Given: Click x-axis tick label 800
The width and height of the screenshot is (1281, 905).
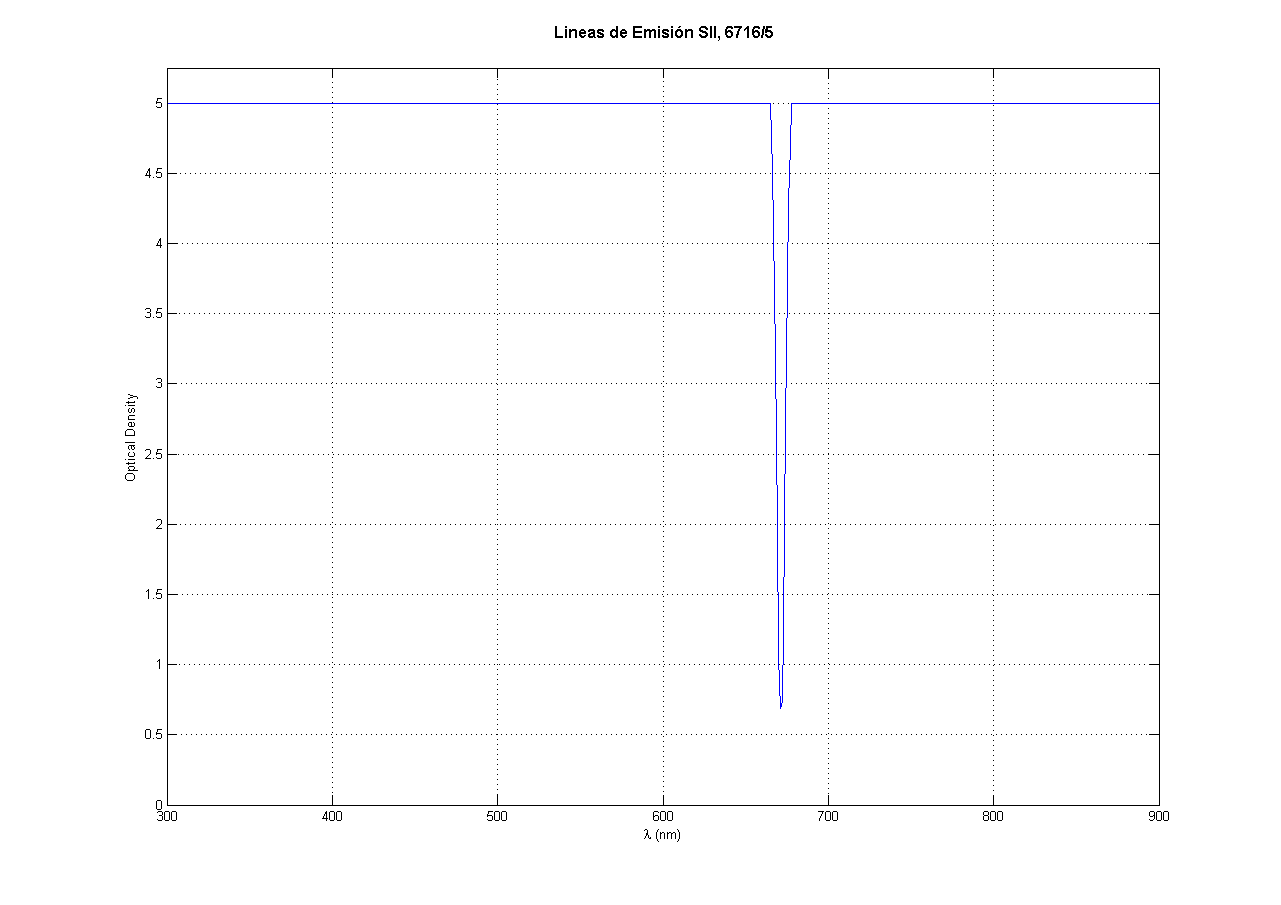Looking at the screenshot, I should point(993,817).
